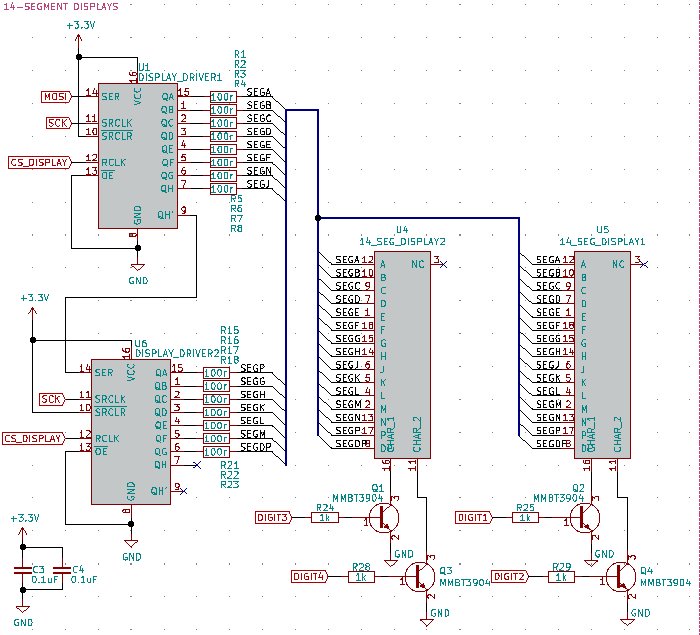Click the Q3 MMBT3904 transistor symbol

(421, 577)
